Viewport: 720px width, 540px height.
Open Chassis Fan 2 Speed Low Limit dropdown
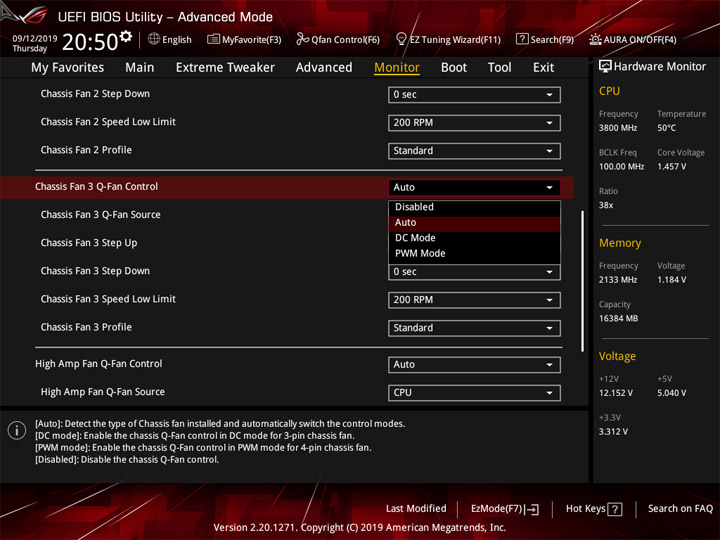(474, 123)
